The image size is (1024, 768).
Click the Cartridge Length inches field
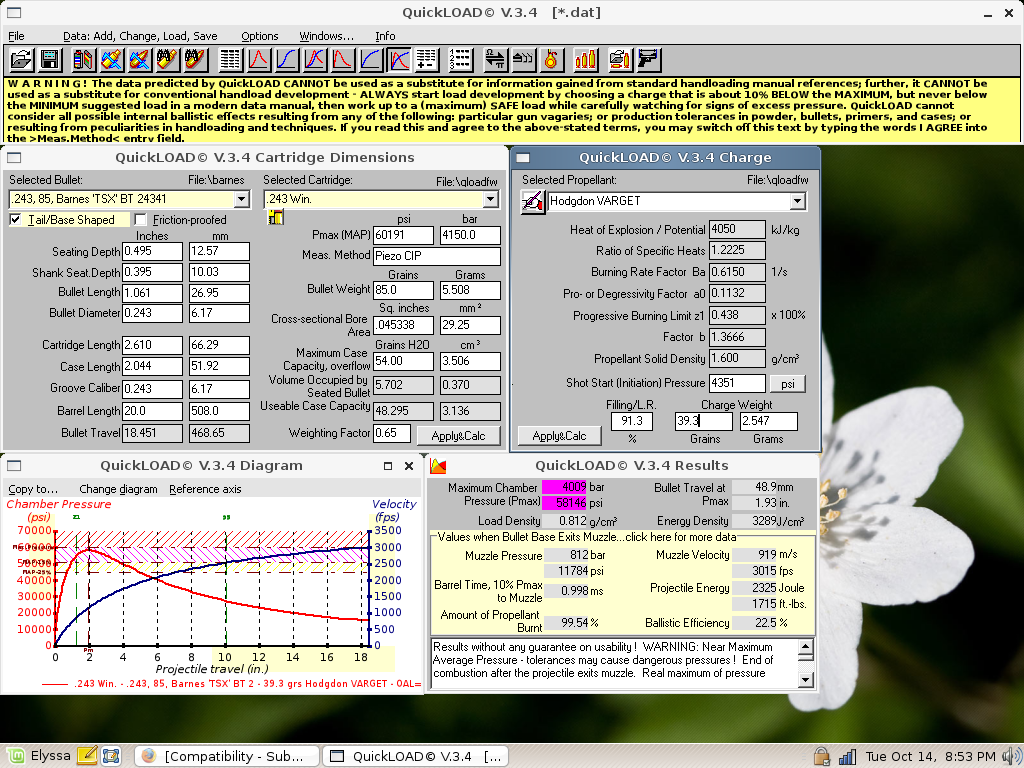(152, 345)
